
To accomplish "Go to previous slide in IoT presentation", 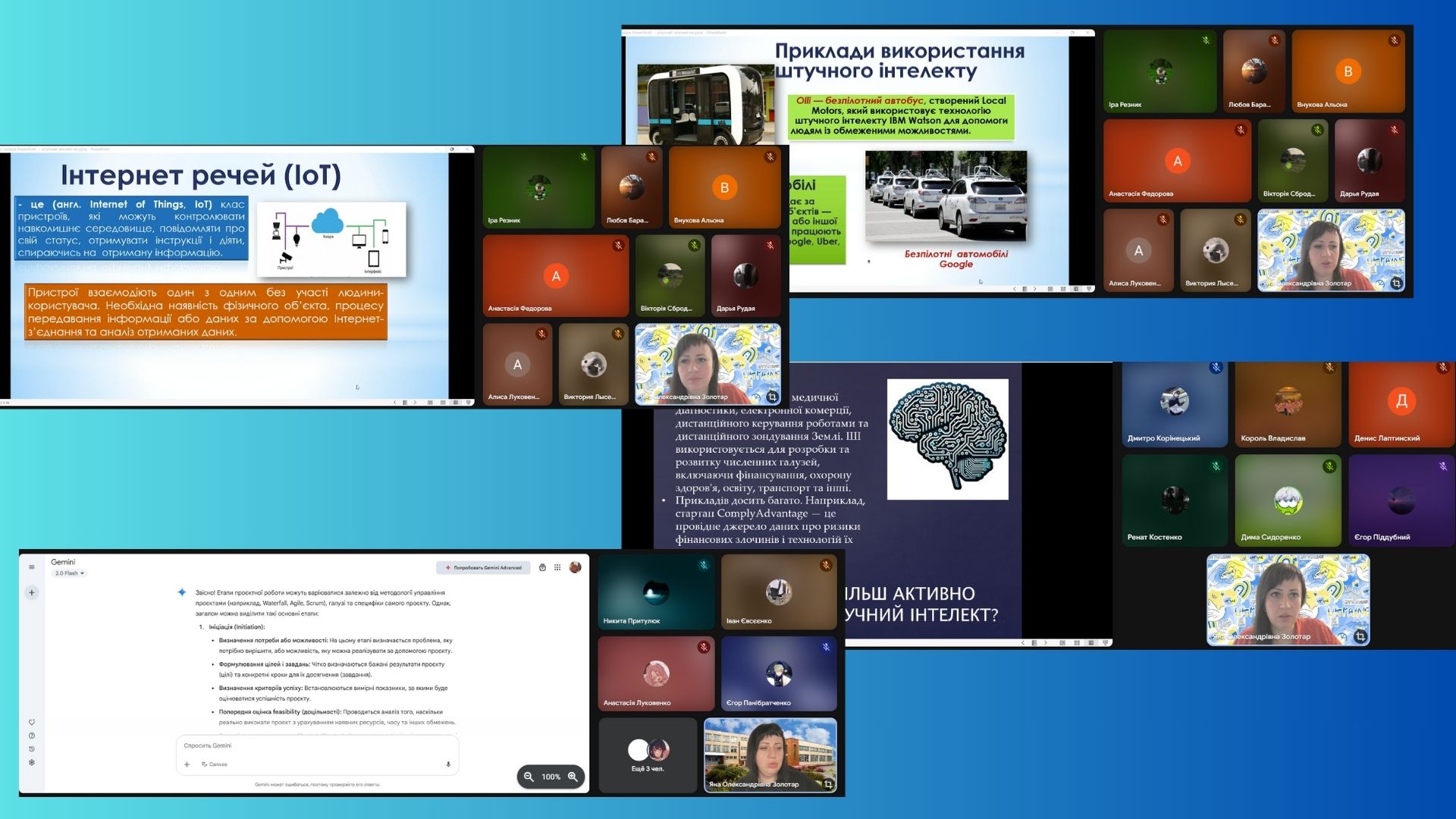I will pyautogui.click(x=394, y=403).
